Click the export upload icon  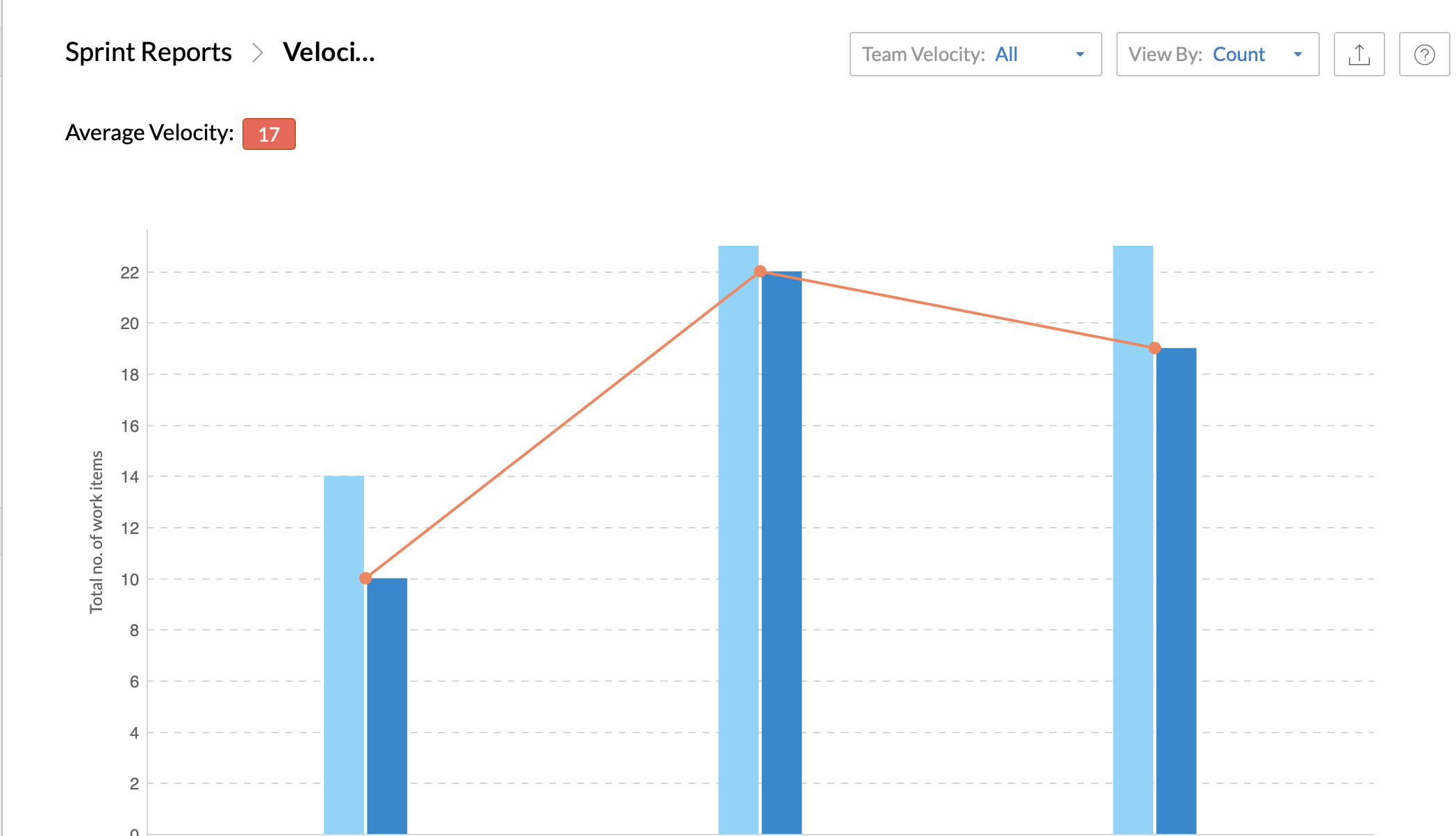coord(1359,54)
